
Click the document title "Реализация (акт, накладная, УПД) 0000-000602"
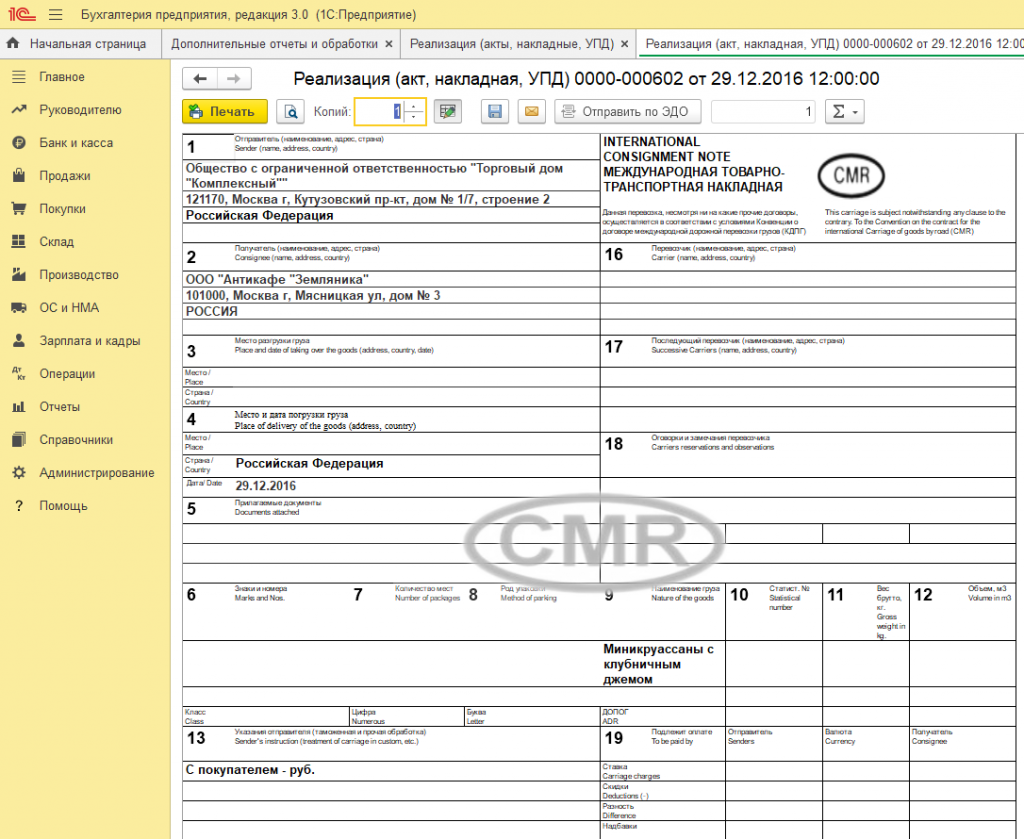coord(586,79)
